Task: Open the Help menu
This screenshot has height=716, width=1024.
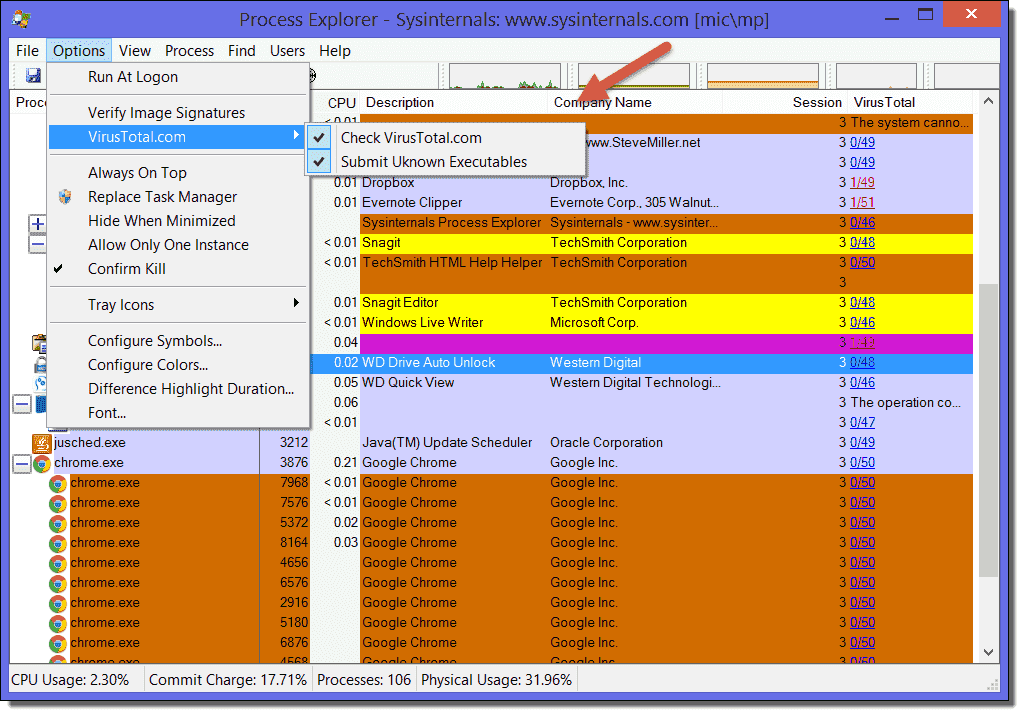Action: 334,51
